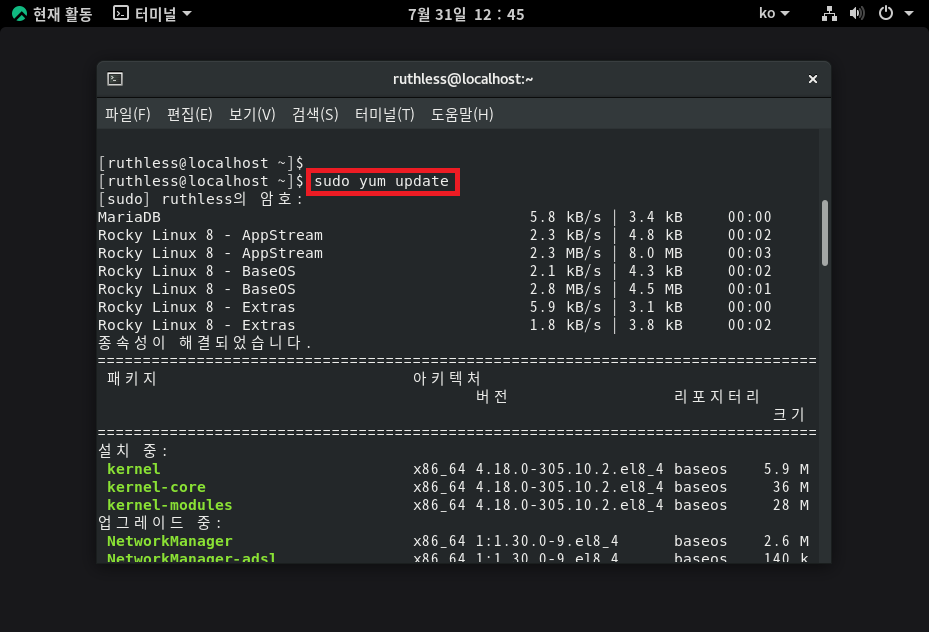Click the '리포지터리' column header text
Image resolution: width=929 pixels, height=632 pixels.
click(x=717, y=396)
